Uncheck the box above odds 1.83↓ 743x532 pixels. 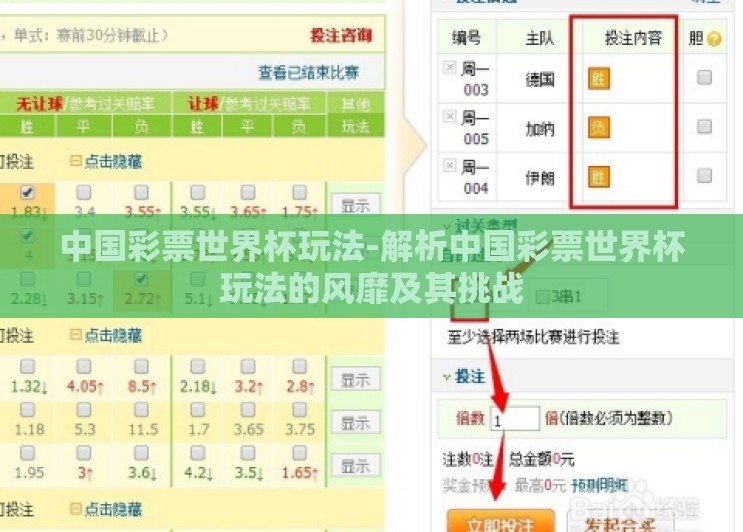point(27,192)
